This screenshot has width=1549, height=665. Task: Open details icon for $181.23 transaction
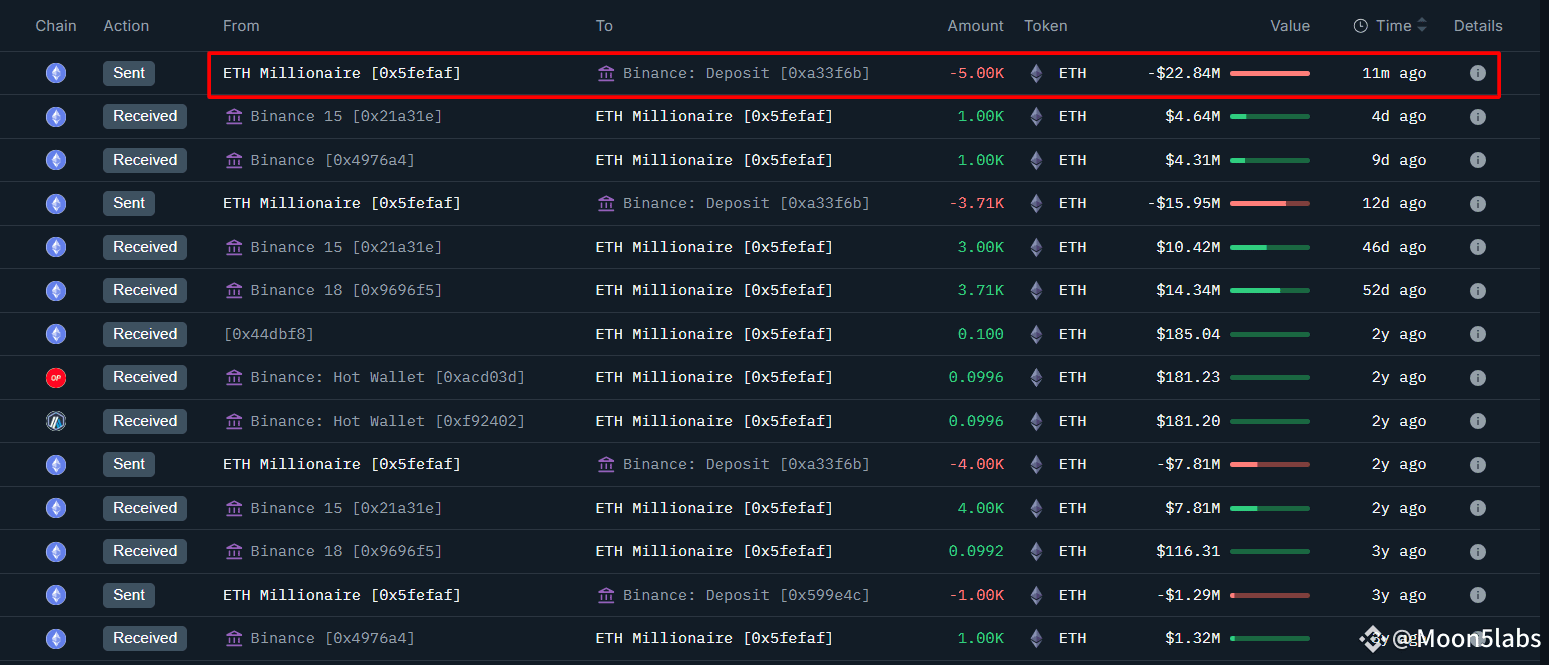pos(1477,377)
